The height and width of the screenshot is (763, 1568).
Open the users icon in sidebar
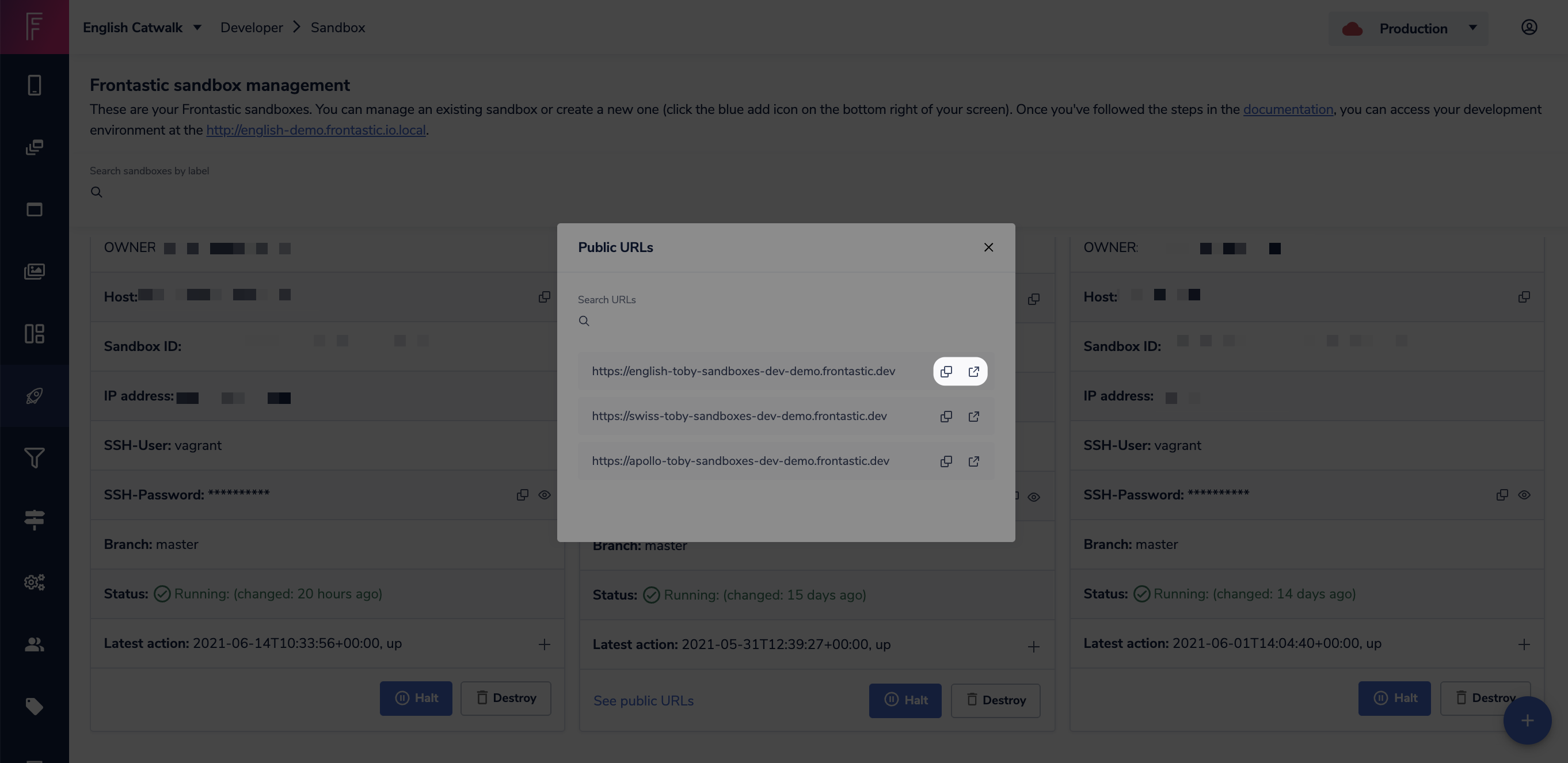[34, 644]
